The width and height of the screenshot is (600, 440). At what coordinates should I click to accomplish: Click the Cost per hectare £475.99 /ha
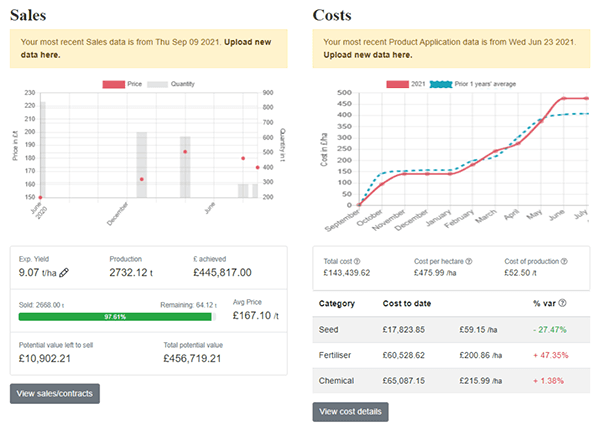click(x=435, y=273)
